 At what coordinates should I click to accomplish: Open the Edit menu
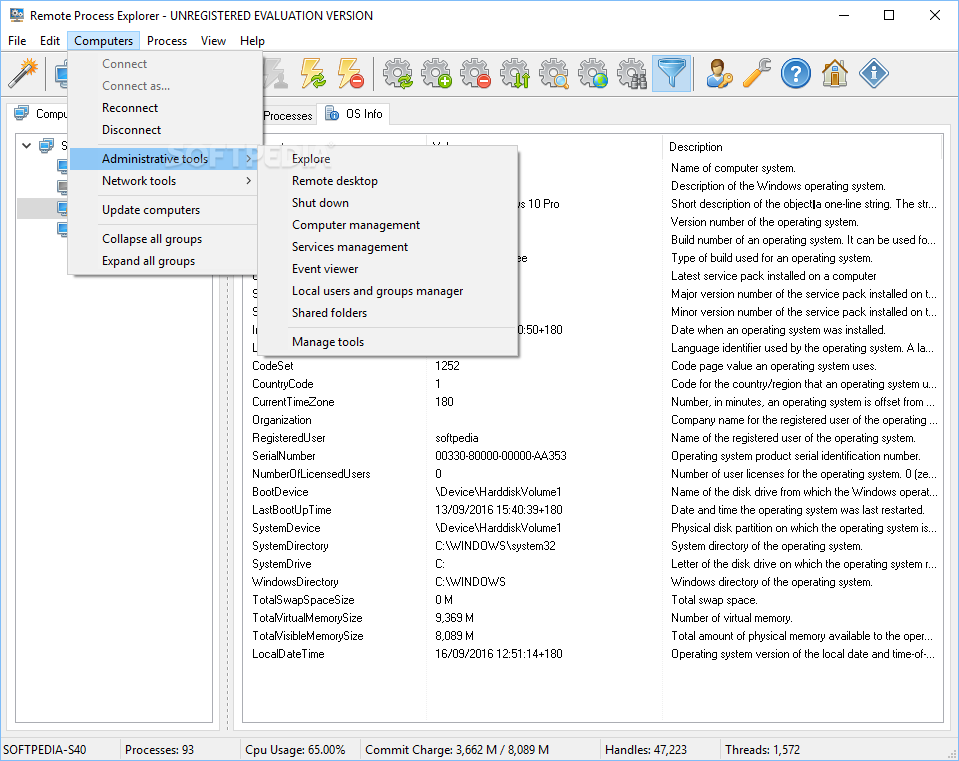coord(50,40)
